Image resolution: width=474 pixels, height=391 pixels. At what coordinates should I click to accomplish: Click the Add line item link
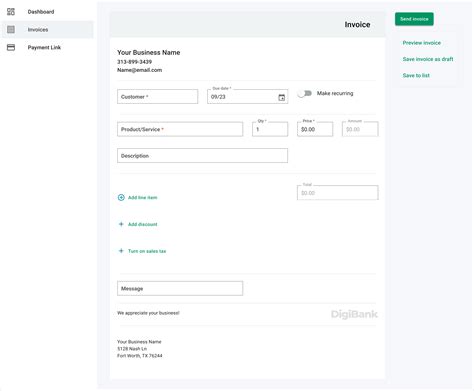tap(142, 197)
